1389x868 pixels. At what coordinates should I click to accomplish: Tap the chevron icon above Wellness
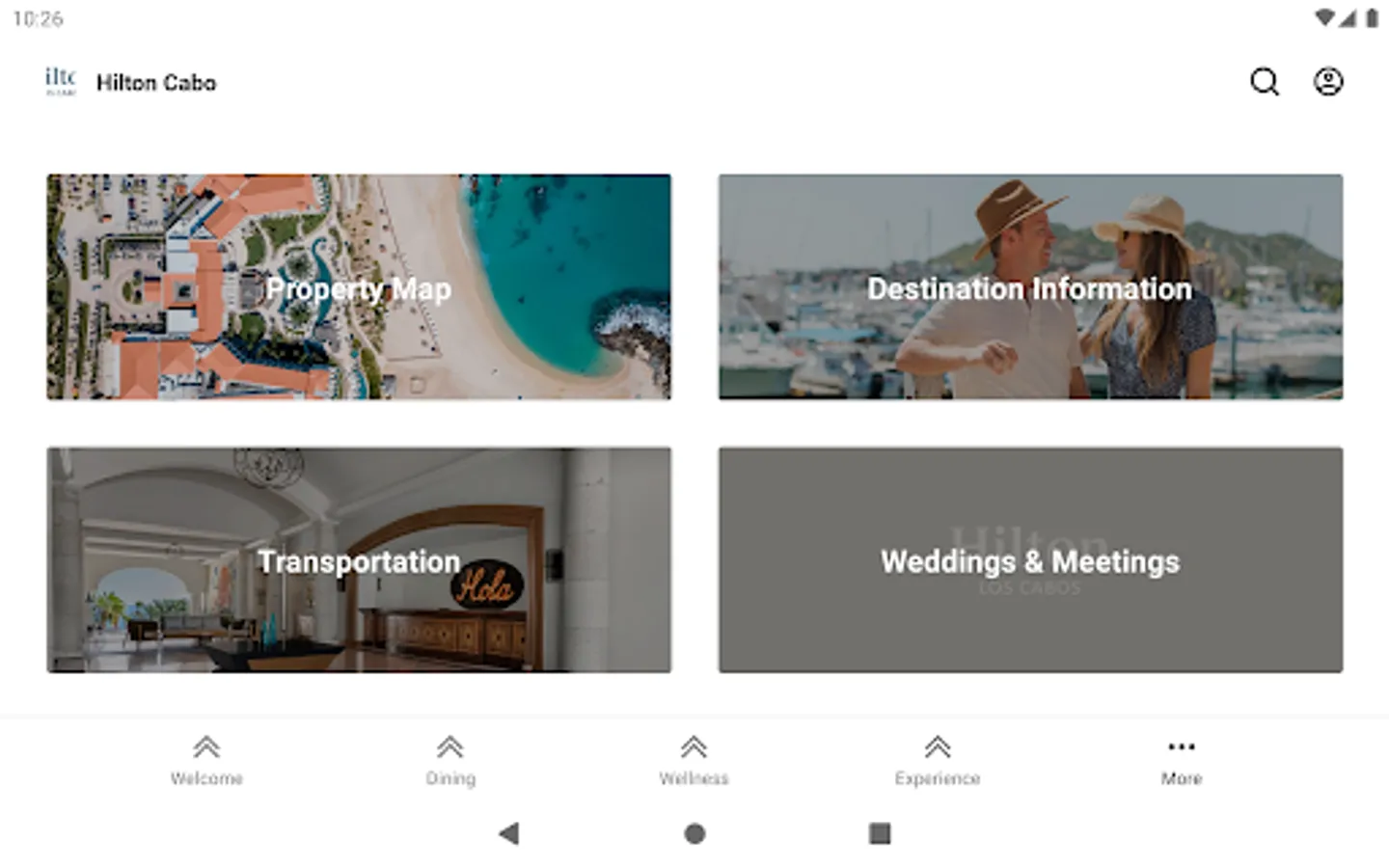(x=694, y=747)
